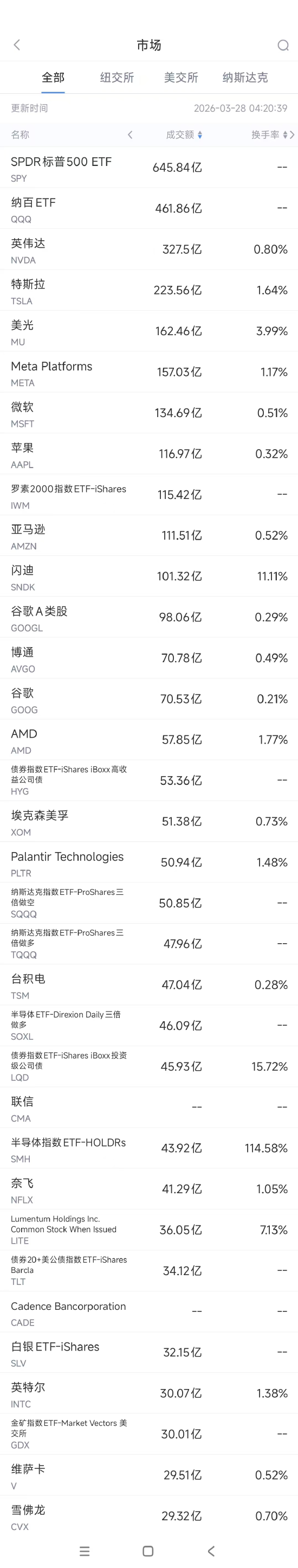Toggle sort by 换手率 column
This screenshot has width=298, height=1568.
[x=269, y=135]
